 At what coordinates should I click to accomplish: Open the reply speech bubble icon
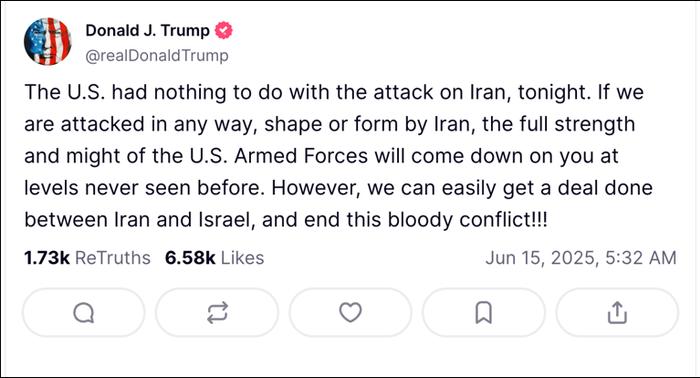(83, 312)
